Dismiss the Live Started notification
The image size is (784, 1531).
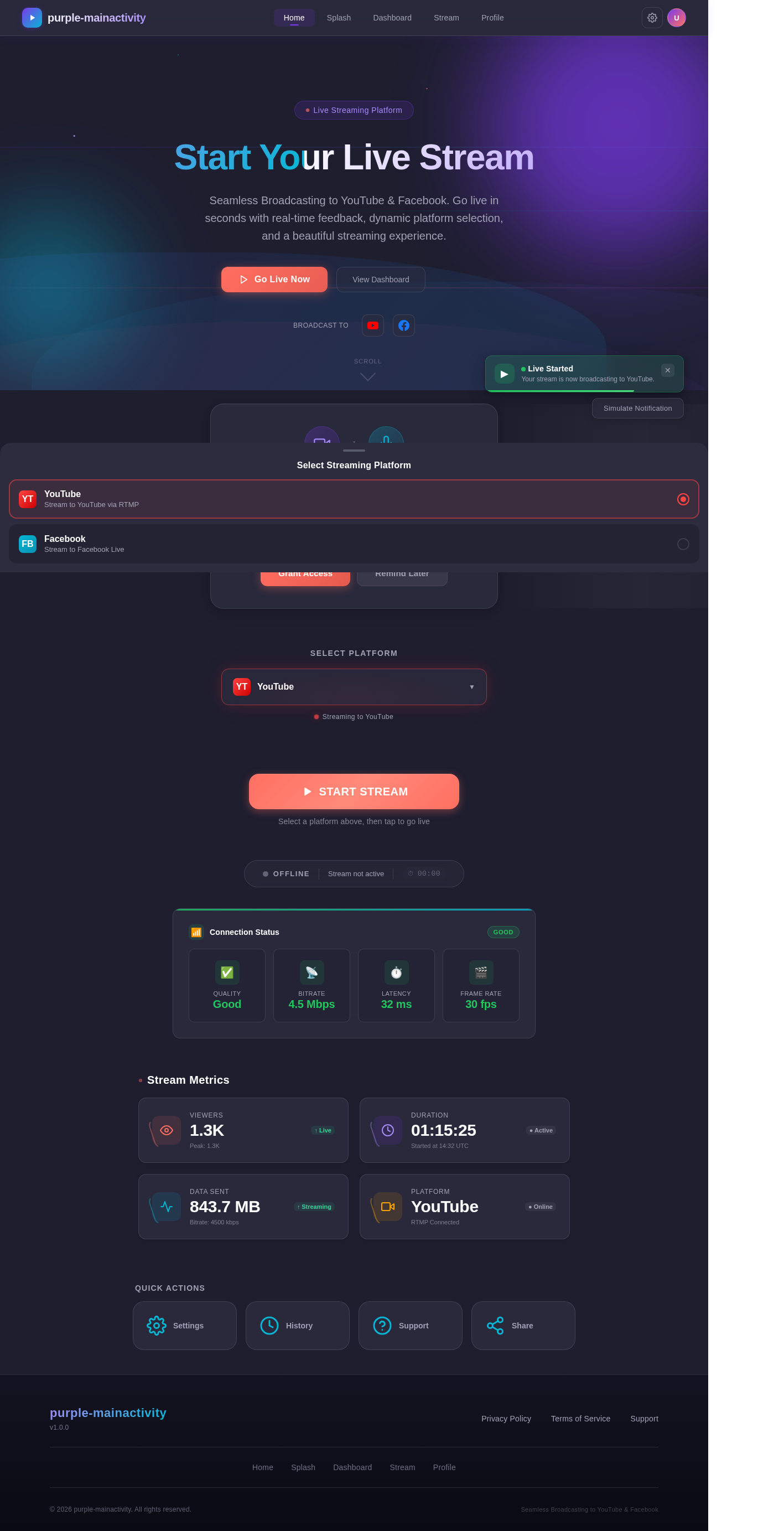(x=668, y=370)
